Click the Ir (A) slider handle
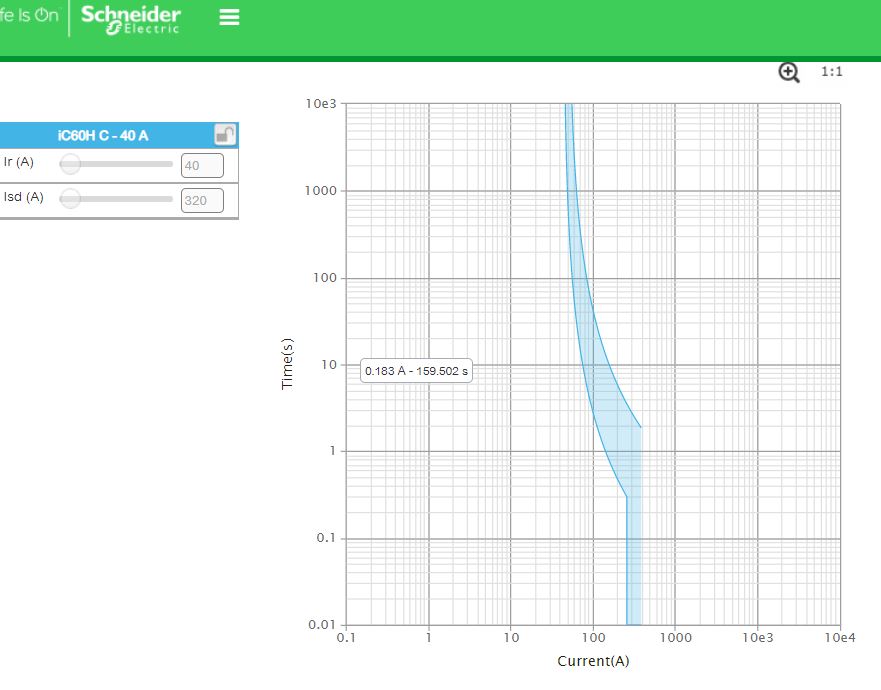Screen dimensions: 881x690 pos(70,164)
